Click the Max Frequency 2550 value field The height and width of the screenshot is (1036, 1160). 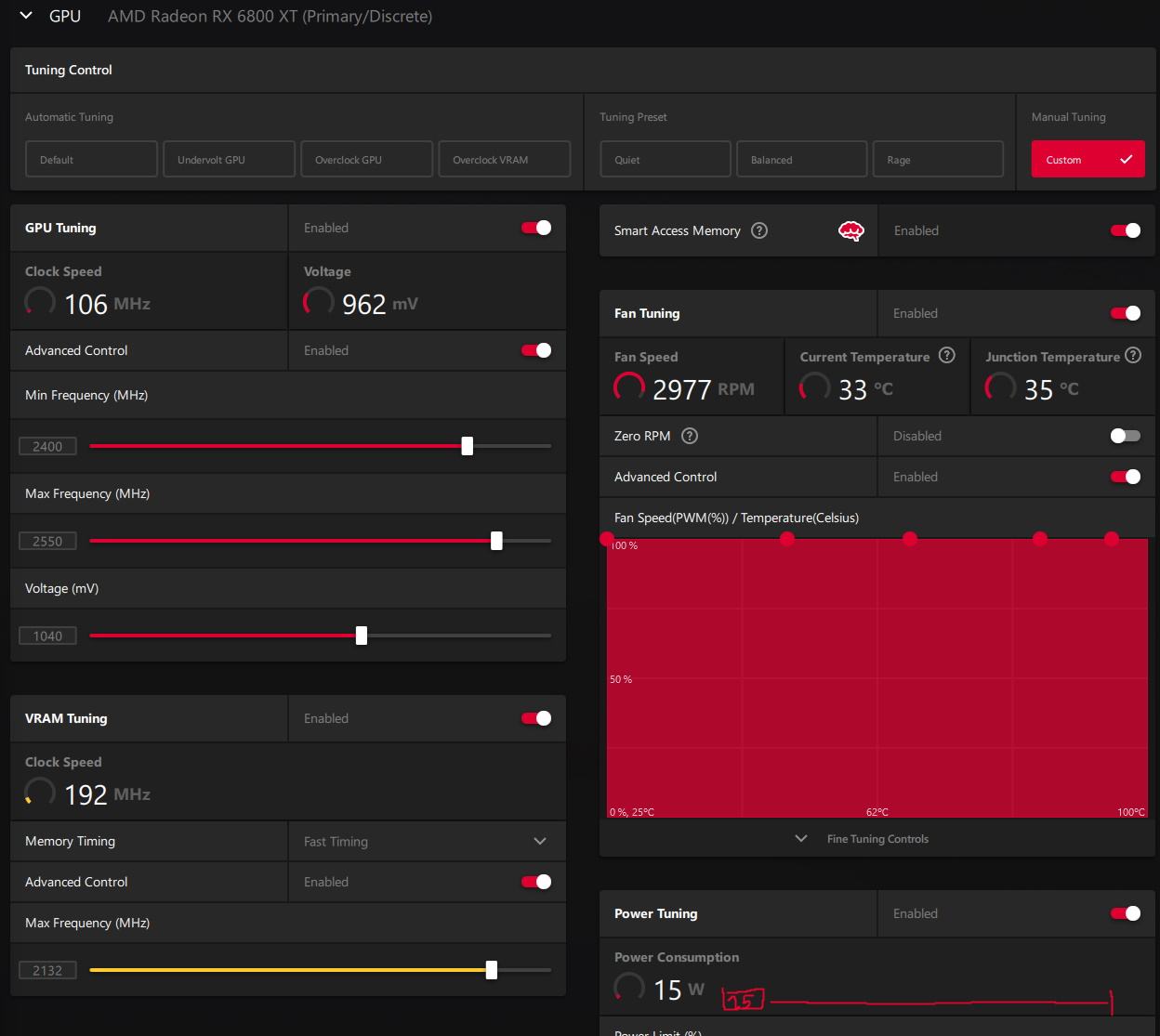point(47,541)
